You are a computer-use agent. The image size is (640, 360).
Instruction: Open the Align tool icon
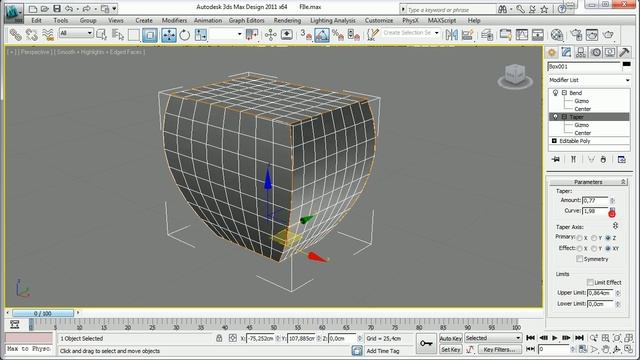coord(468,35)
